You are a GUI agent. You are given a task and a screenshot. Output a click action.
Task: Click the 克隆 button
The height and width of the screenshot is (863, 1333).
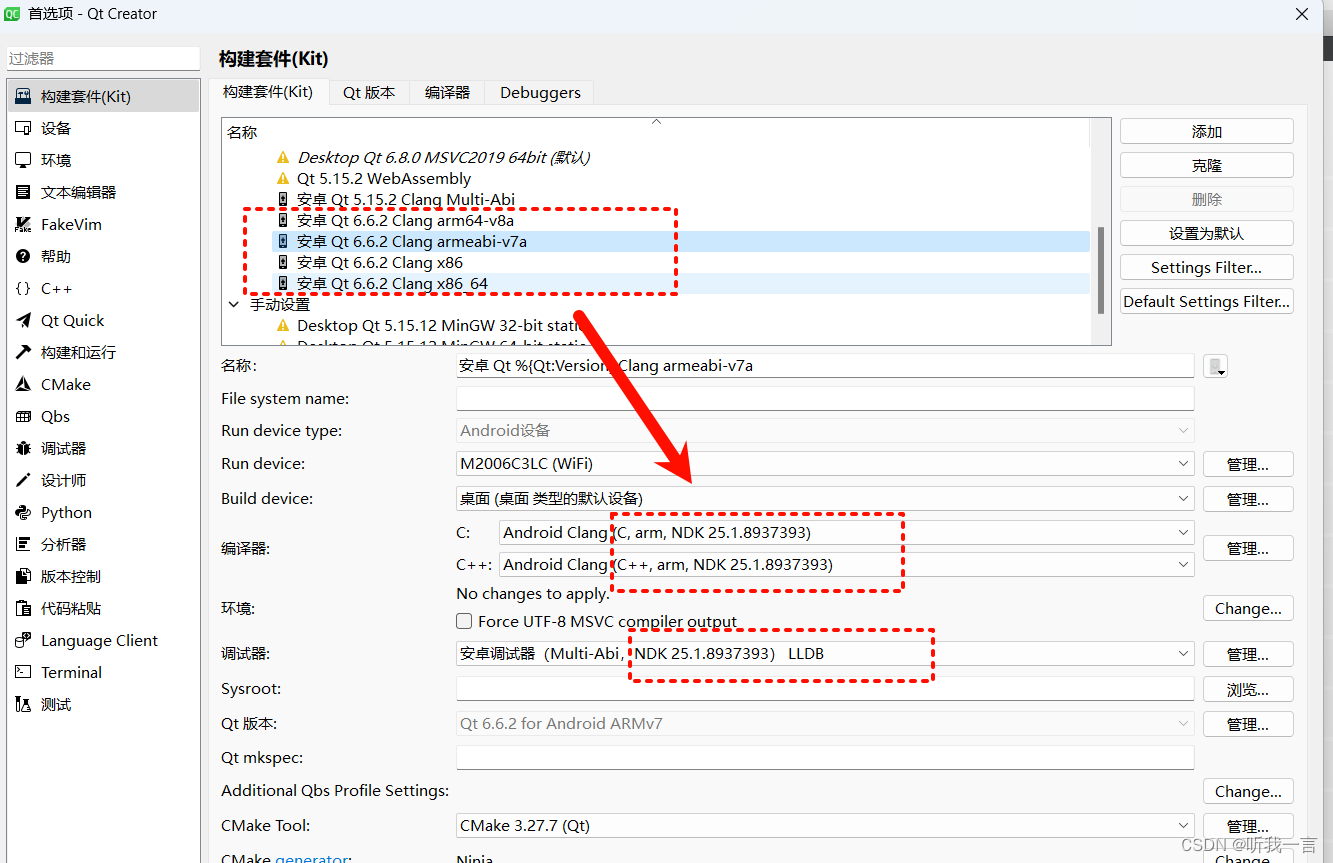point(1207,165)
